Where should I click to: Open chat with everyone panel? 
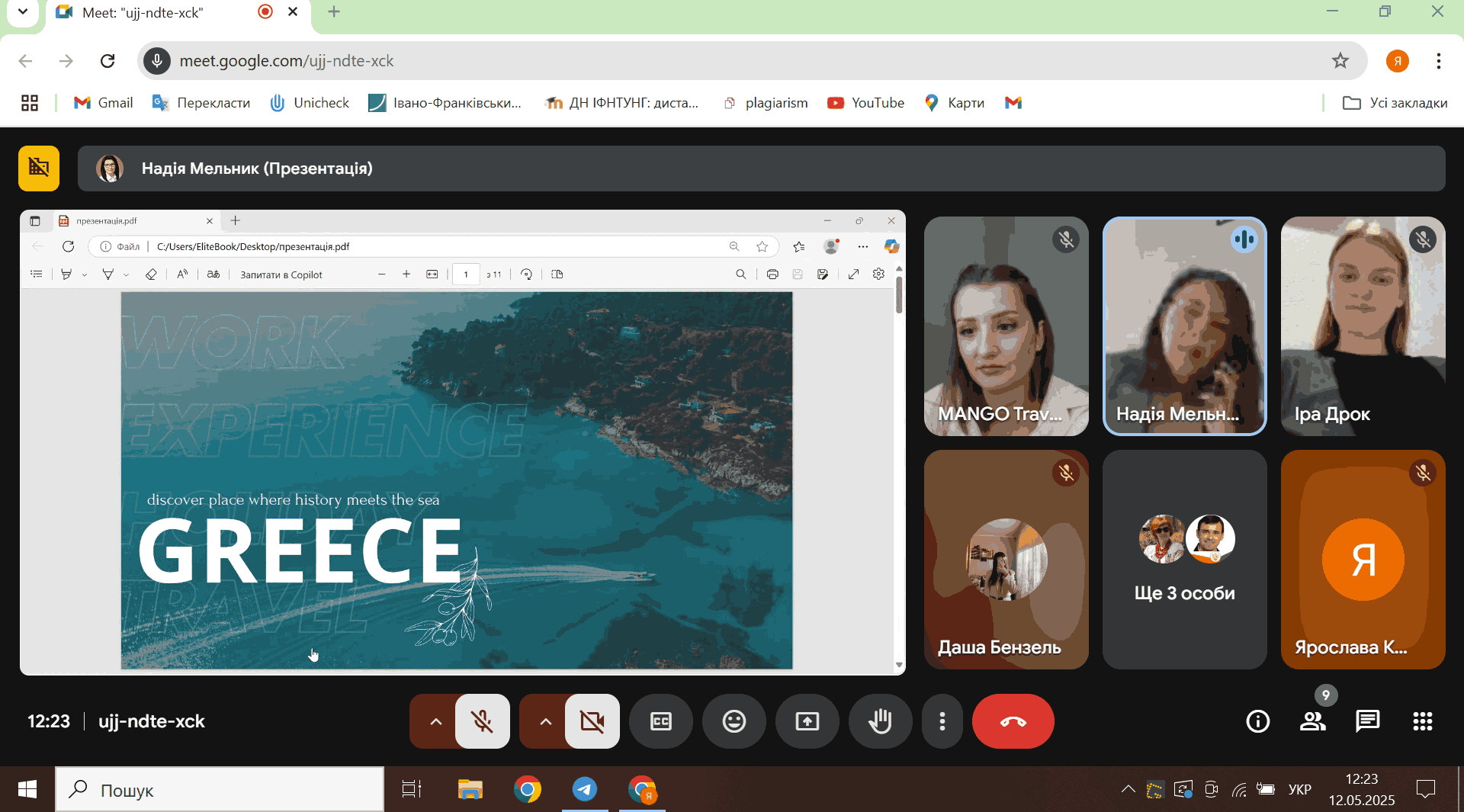(x=1368, y=721)
